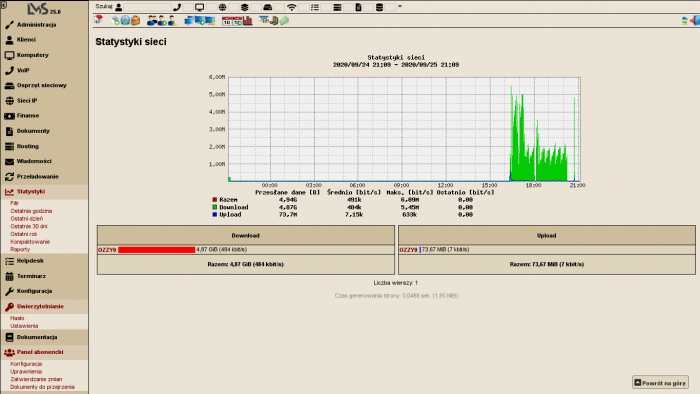Image resolution: width=700 pixels, height=394 pixels.
Task: Click the add computer toolbar icon
Action: click(x=200, y=21)
